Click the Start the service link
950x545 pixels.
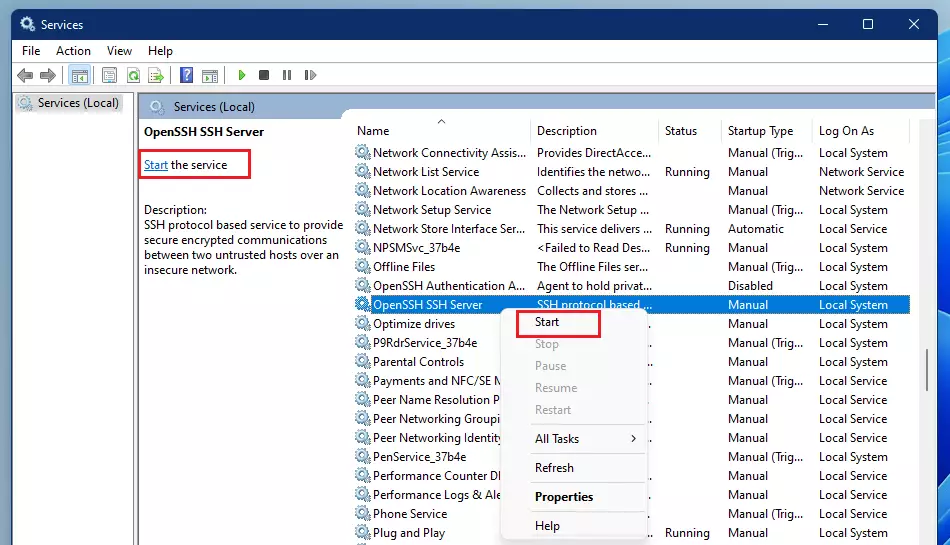(x=156, y=165)
